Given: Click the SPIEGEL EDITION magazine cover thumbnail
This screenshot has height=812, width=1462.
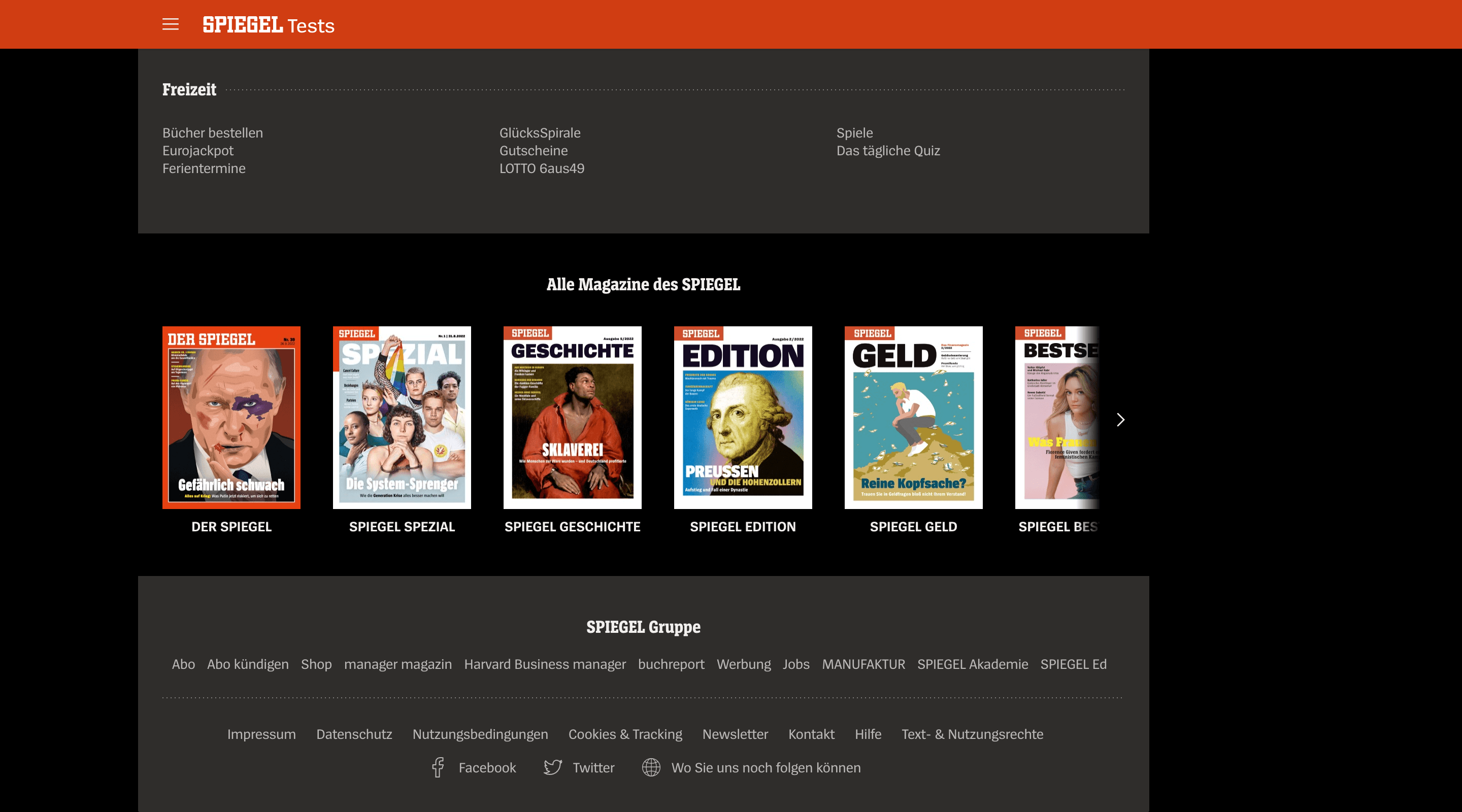Looking at the screenshot, I should click(x=743, y=417).
